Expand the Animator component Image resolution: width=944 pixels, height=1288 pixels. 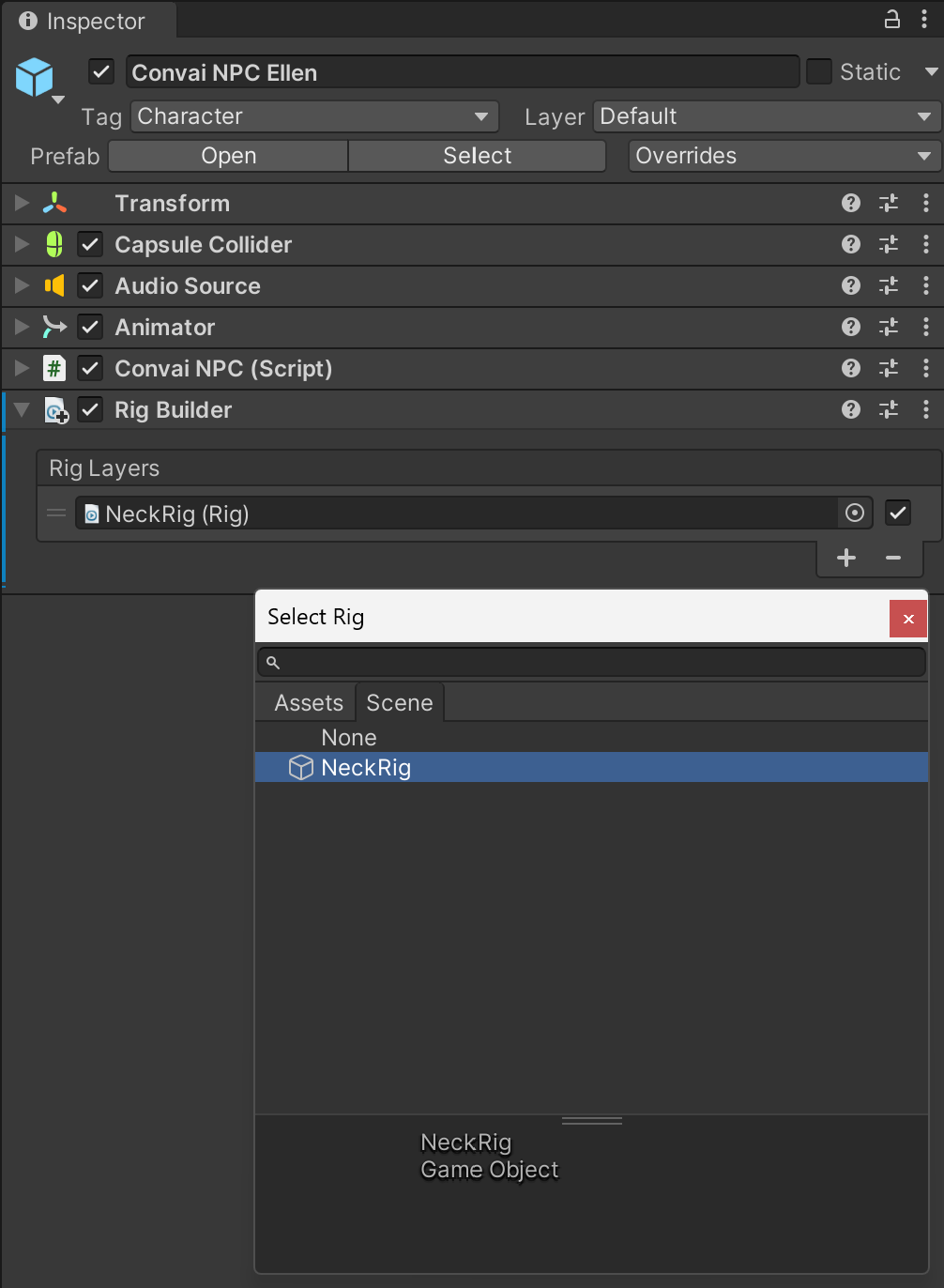tap(23, 327)
